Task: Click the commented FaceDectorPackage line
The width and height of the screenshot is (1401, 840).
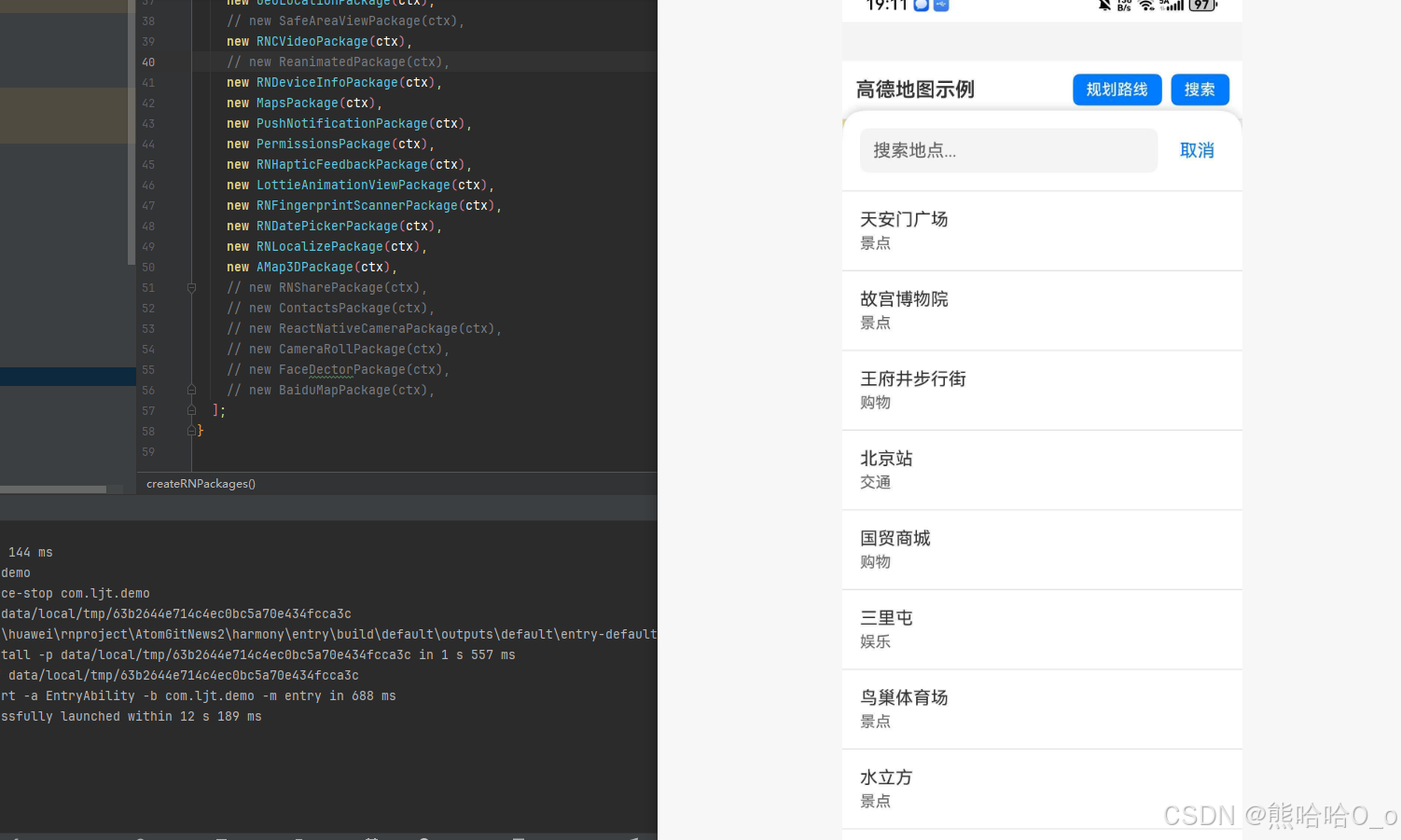Action: (x=338, y=370)
